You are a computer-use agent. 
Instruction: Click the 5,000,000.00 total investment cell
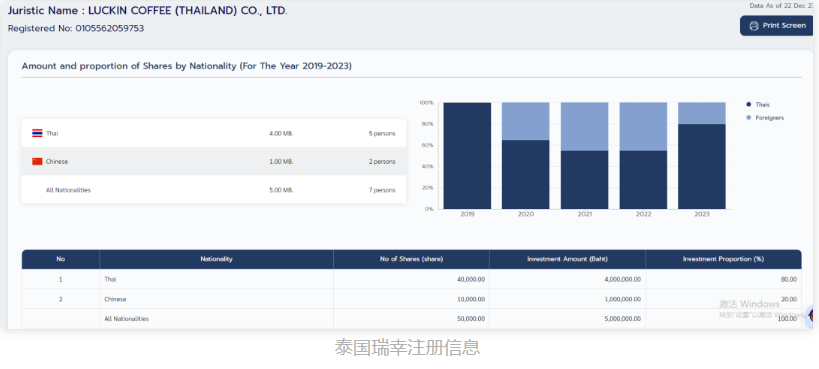[x=568, y=319]
